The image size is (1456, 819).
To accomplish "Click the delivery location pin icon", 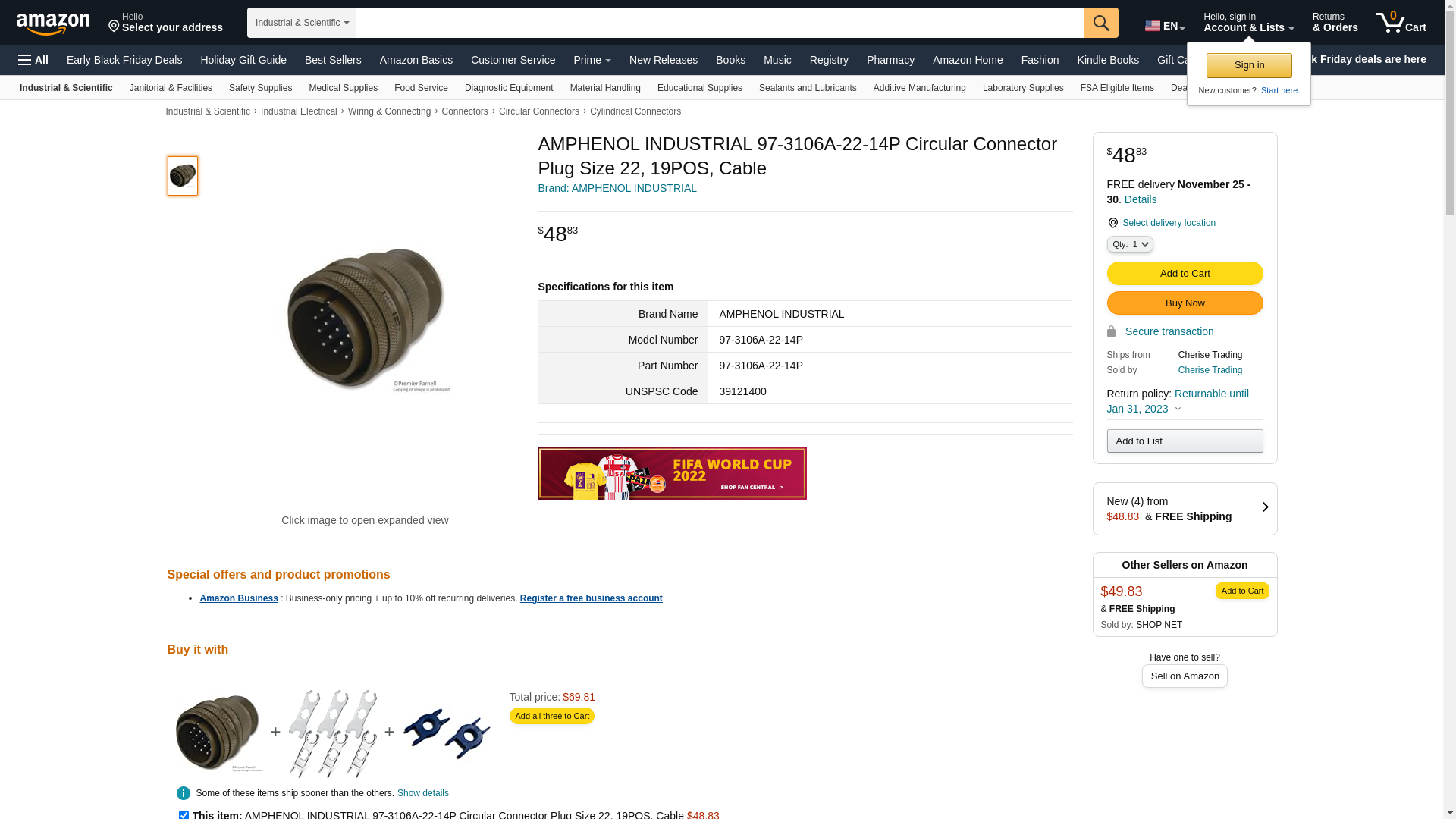I will coord(1112,223).
